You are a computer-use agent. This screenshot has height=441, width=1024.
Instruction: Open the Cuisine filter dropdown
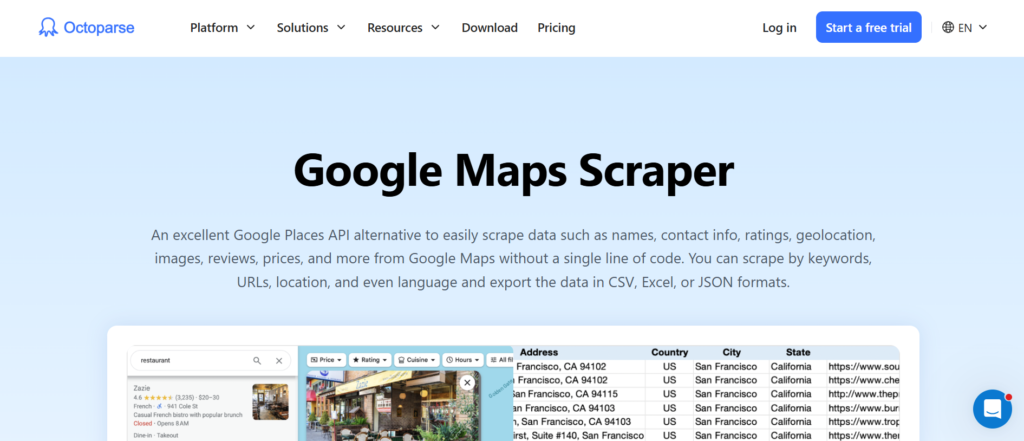coord(417,360)
